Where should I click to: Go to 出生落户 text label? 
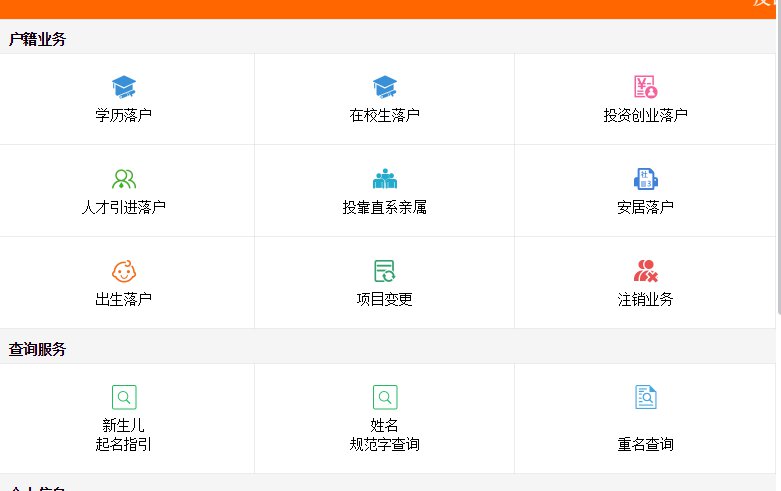(x=124, y=299)
